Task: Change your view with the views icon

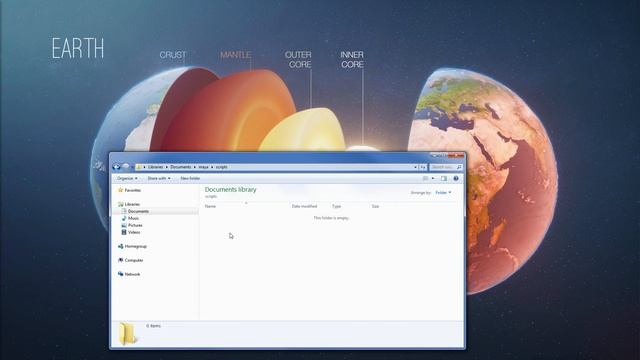Action: coord(425,178)
